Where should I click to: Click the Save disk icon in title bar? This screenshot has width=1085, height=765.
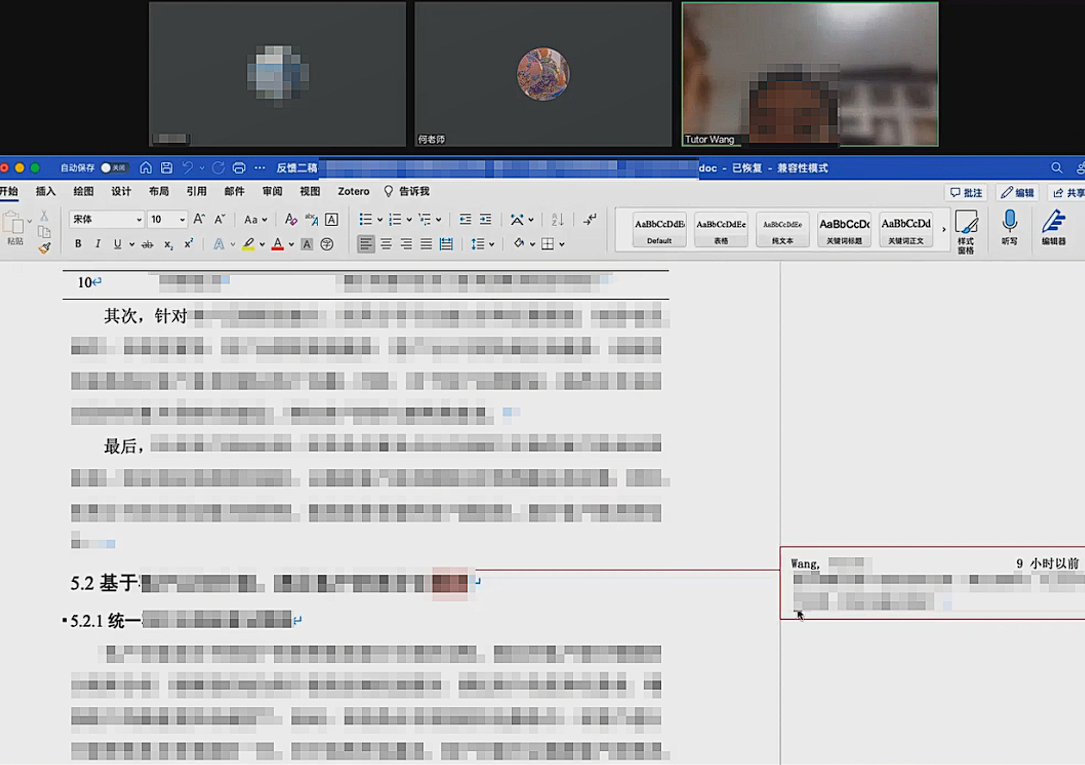tap(166, 168)
